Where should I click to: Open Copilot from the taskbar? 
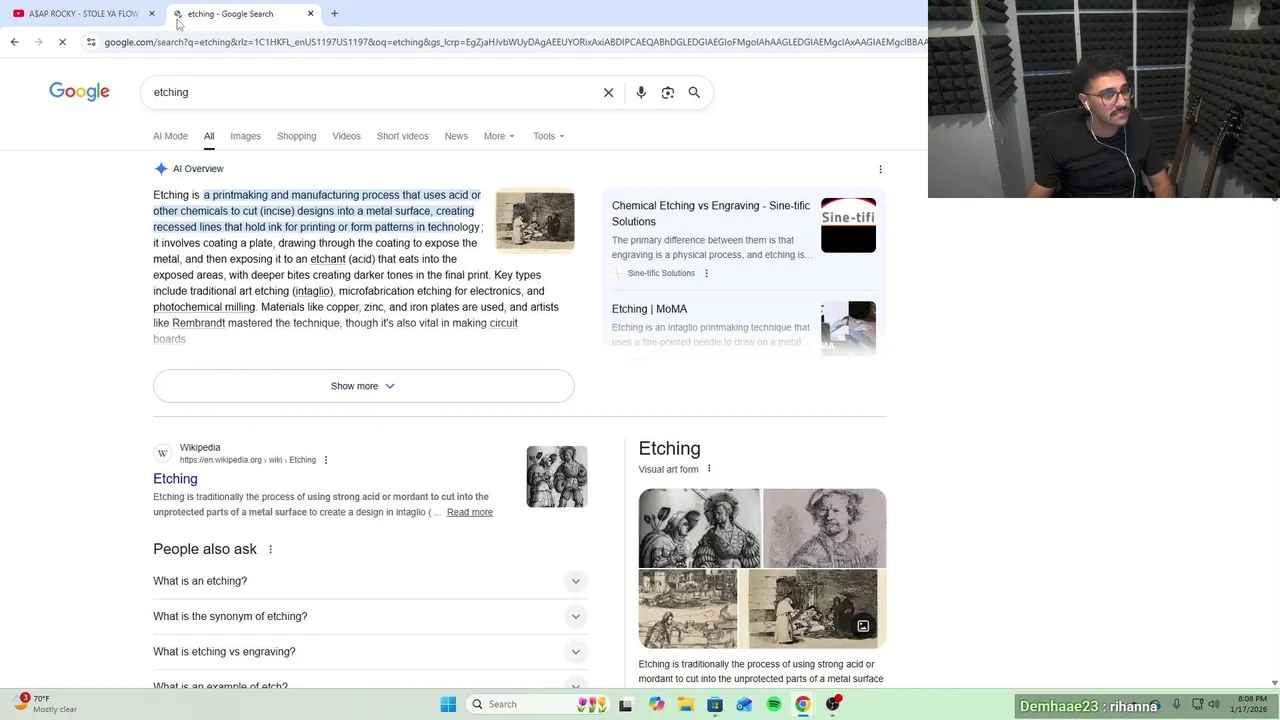point(656,704)
